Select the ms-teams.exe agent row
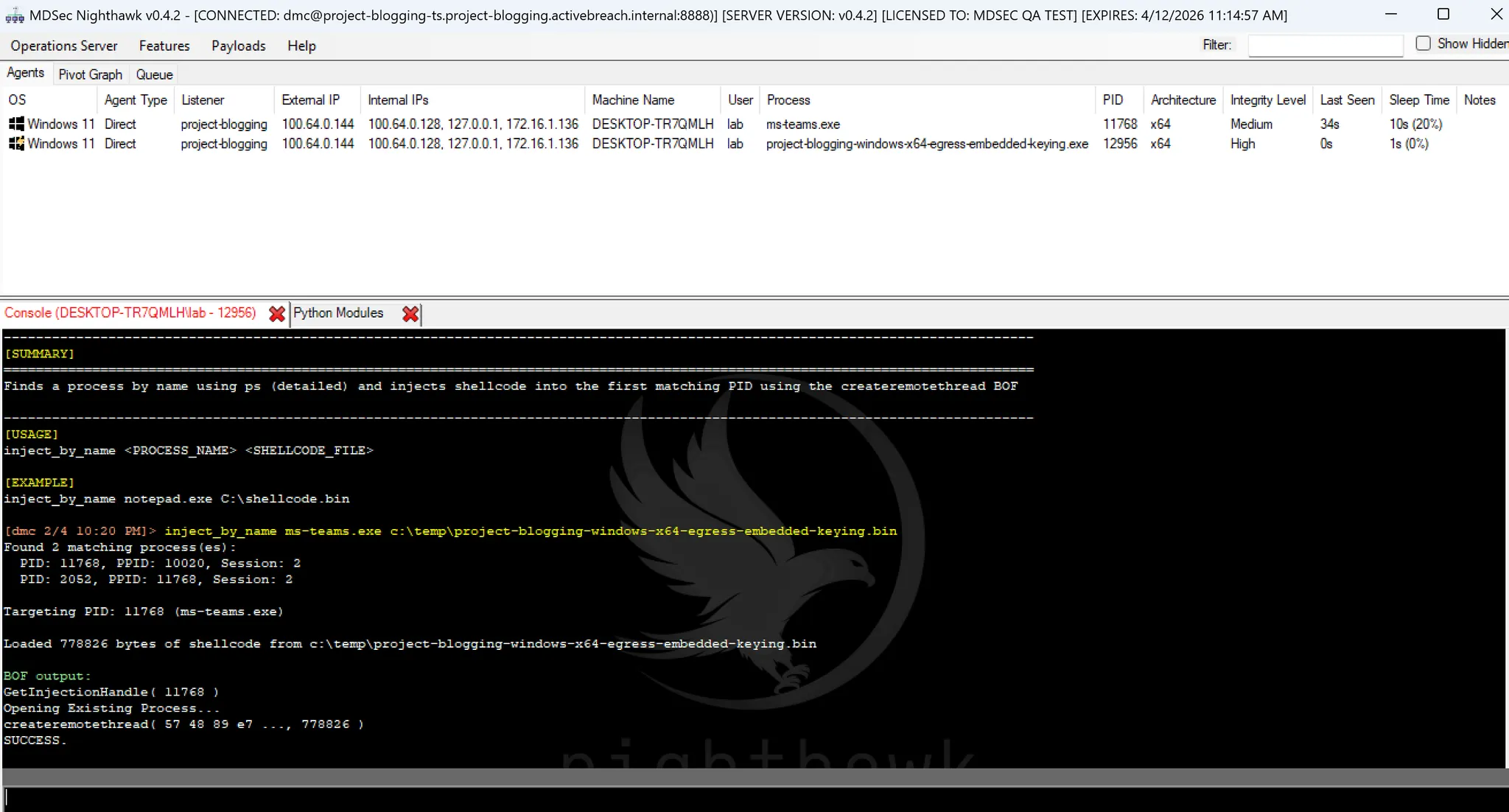This screenshot has height=812, width=1509. (x=802, y=125)
